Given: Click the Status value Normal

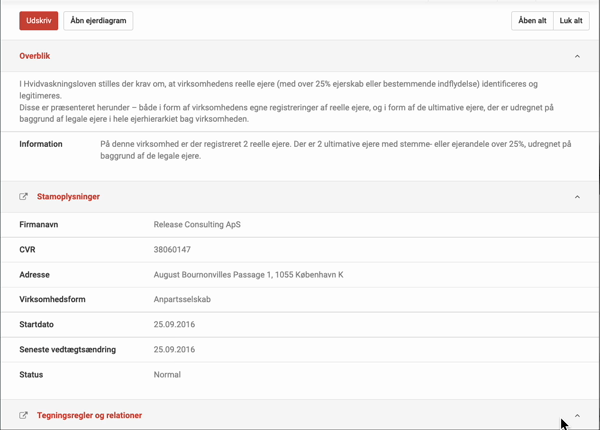Looking at the screenshot, I should [x=167, y=375].
